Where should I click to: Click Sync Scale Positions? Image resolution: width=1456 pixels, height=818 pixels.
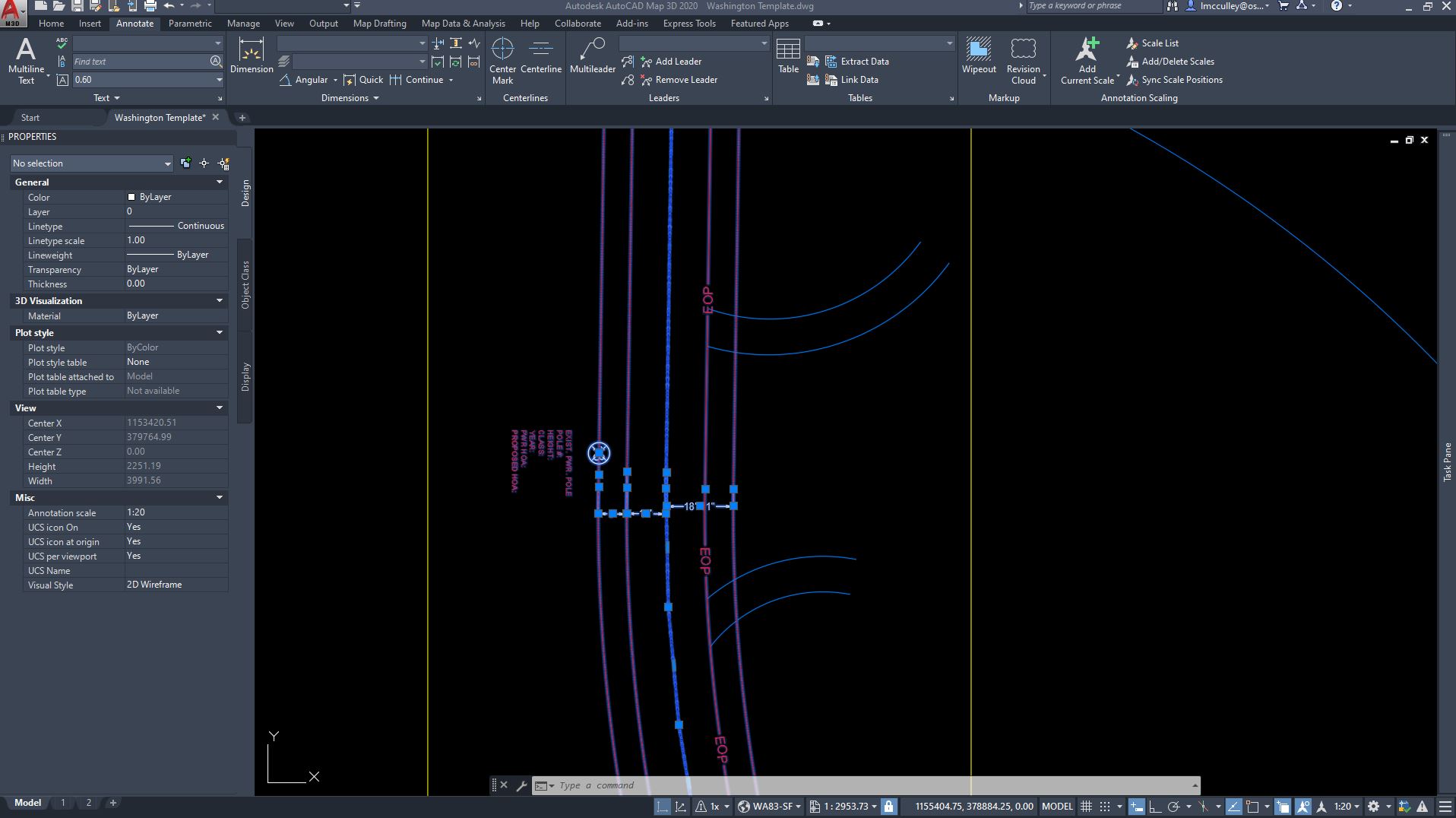click(x=1175, y=79)
